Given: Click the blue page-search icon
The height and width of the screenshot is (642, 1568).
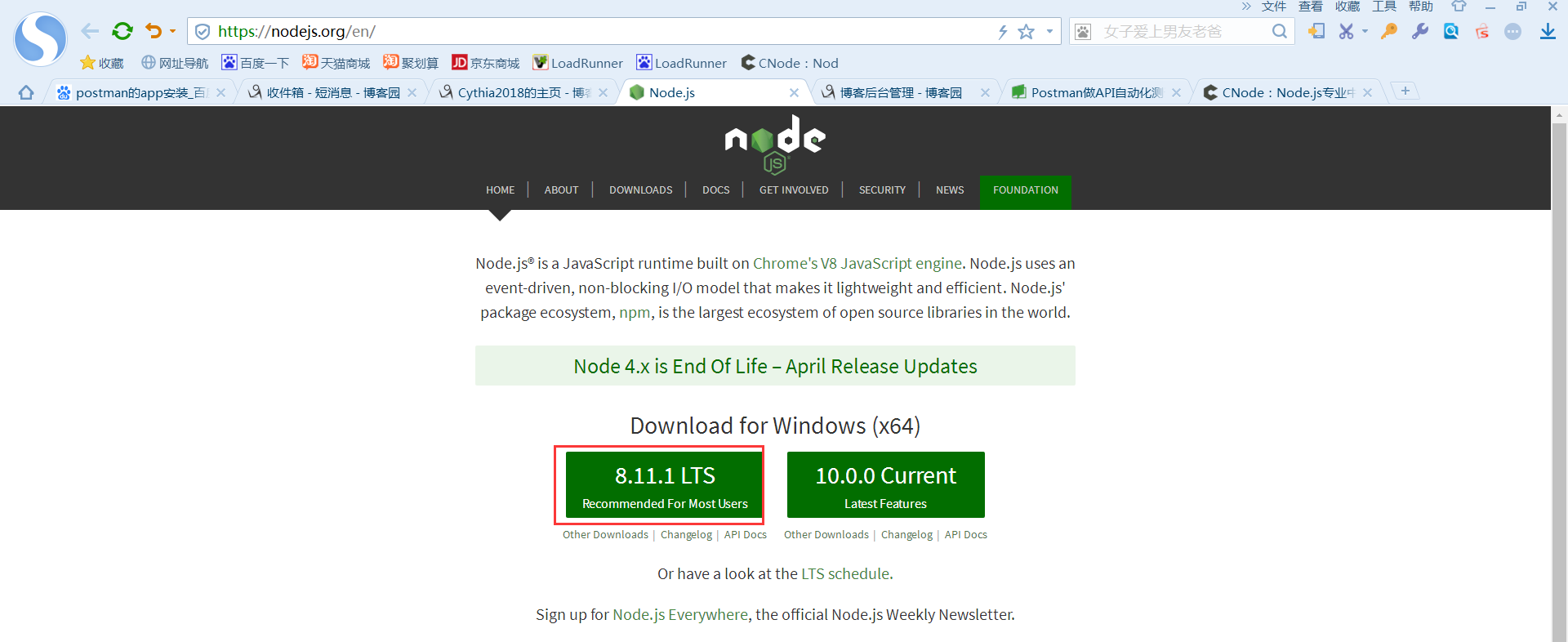Looking at the screenshot, I should click(1451, 31).
